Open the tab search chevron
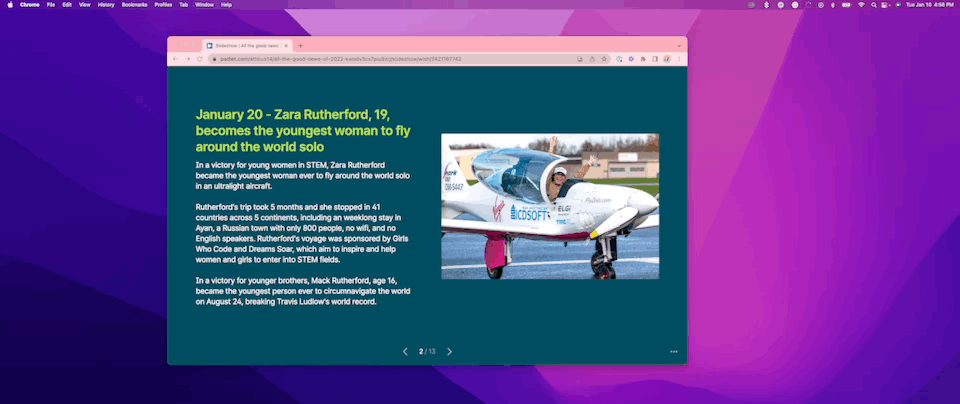 pos(678,45)
